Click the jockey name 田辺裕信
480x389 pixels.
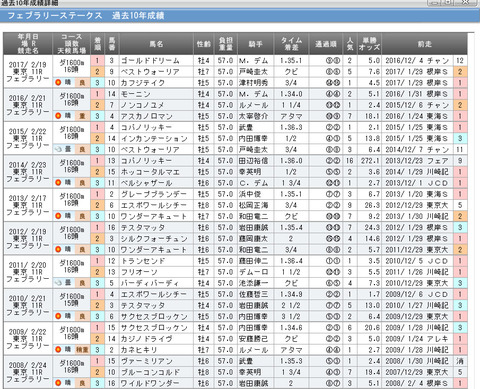point(253,161)
